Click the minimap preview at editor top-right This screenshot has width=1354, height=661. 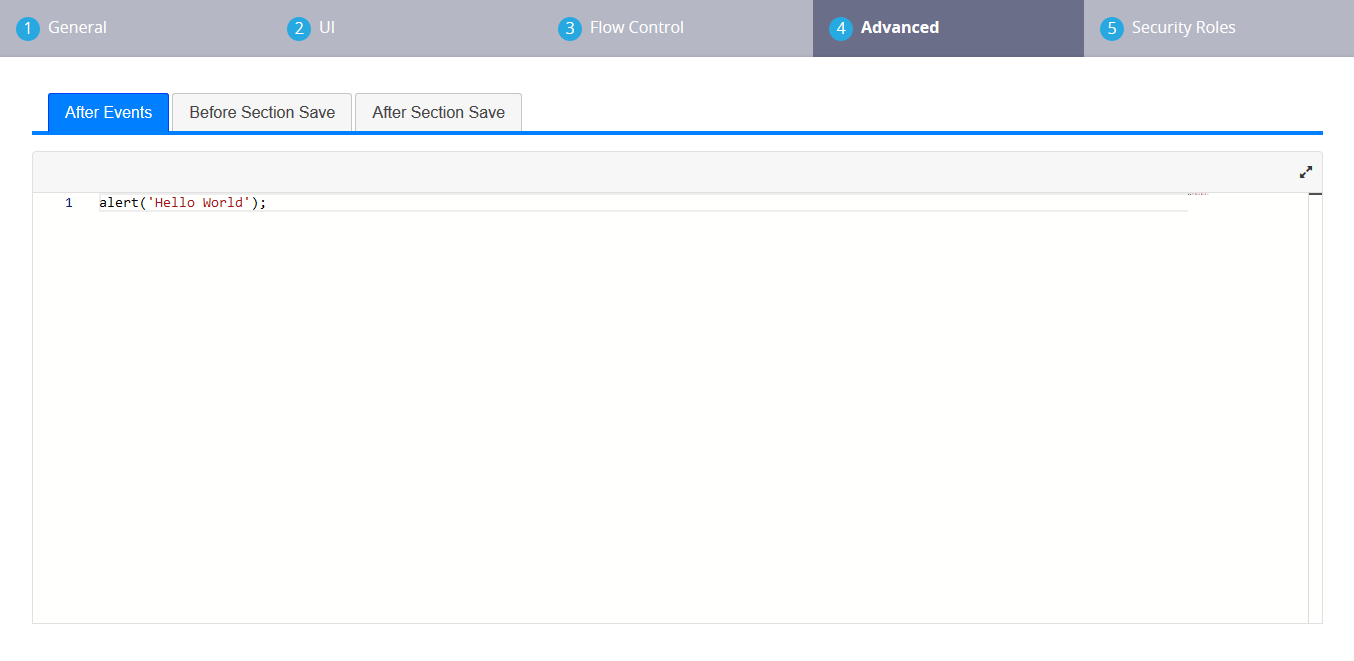point(1197,194)
